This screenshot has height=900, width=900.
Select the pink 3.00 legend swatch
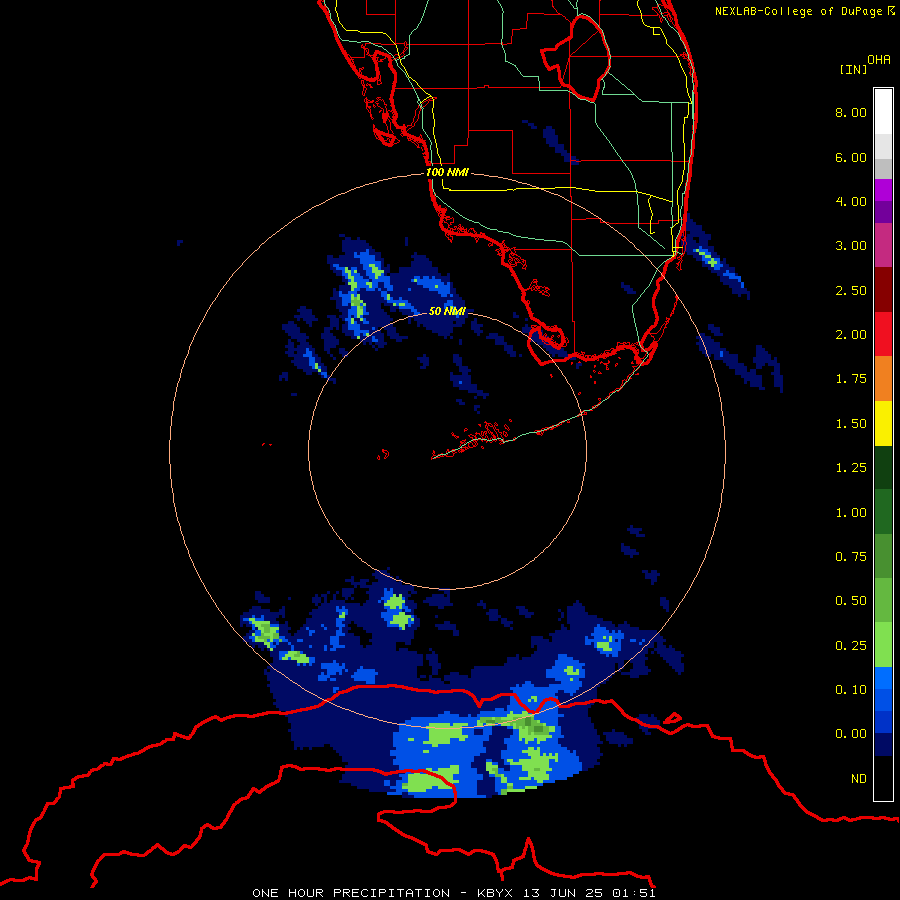pos(883,245)
